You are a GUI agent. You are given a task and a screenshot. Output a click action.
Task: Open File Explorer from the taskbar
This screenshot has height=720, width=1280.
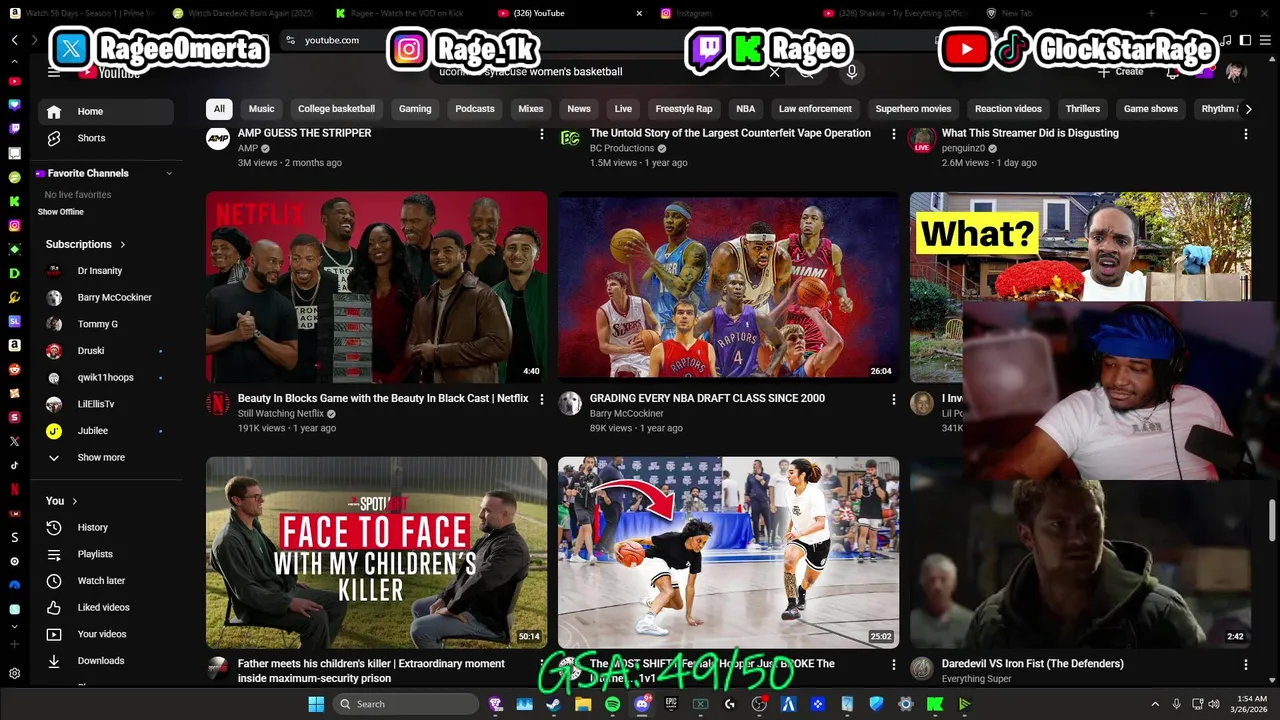click(x=583, y=704)
